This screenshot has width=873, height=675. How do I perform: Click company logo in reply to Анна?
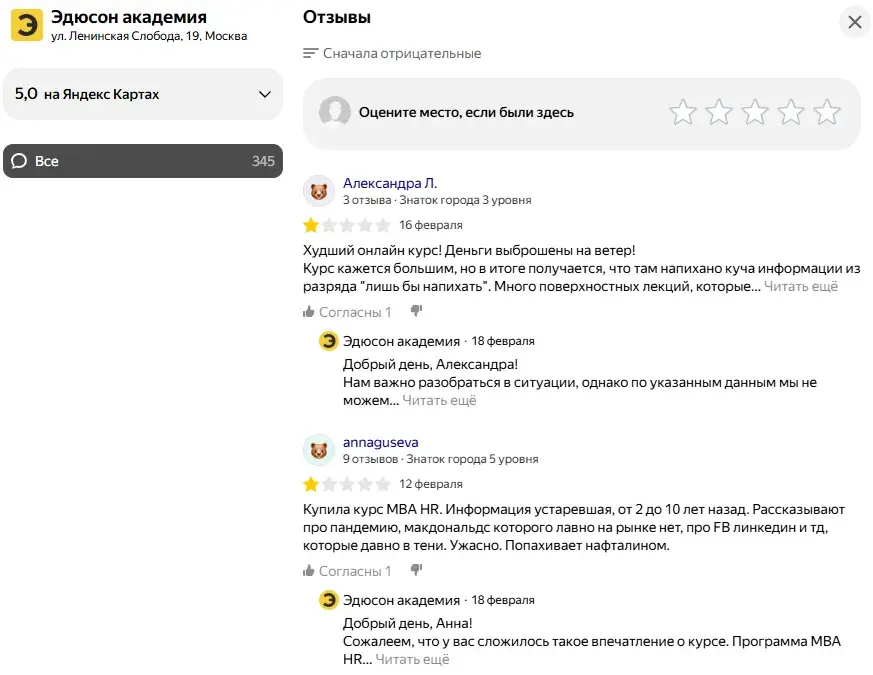[328, 600]
